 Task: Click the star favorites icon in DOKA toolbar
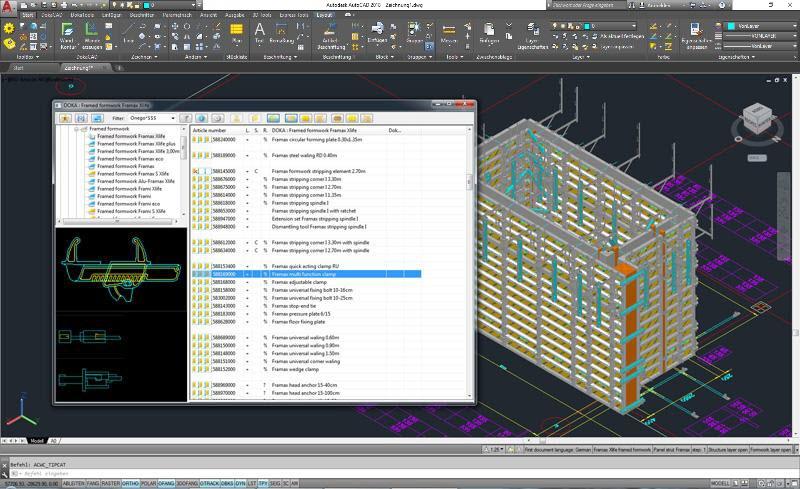(x=65, y=118)
